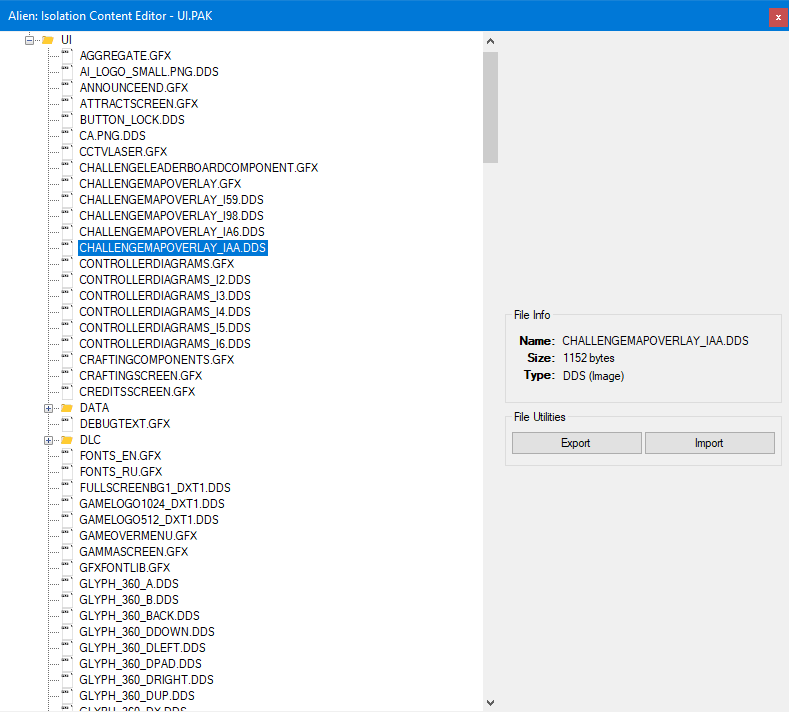Select CONTROLLERDIAGRAMS_I6.DDS file
789x712 pixels.
165,344
